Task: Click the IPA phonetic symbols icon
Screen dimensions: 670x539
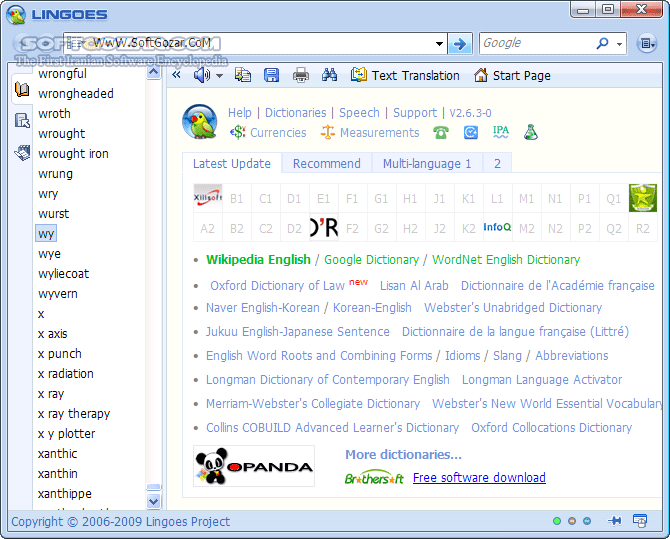Action: tap(500, 133)
